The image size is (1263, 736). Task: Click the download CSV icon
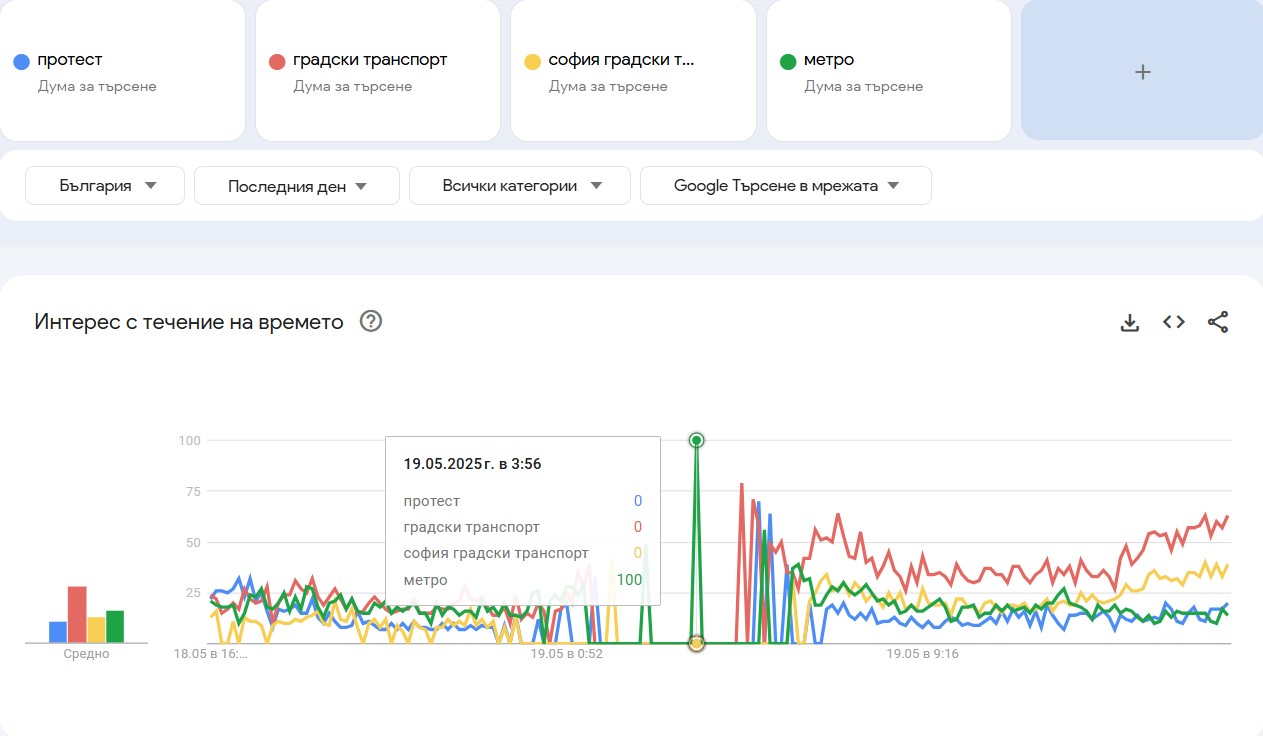[x=1129, y=321]
